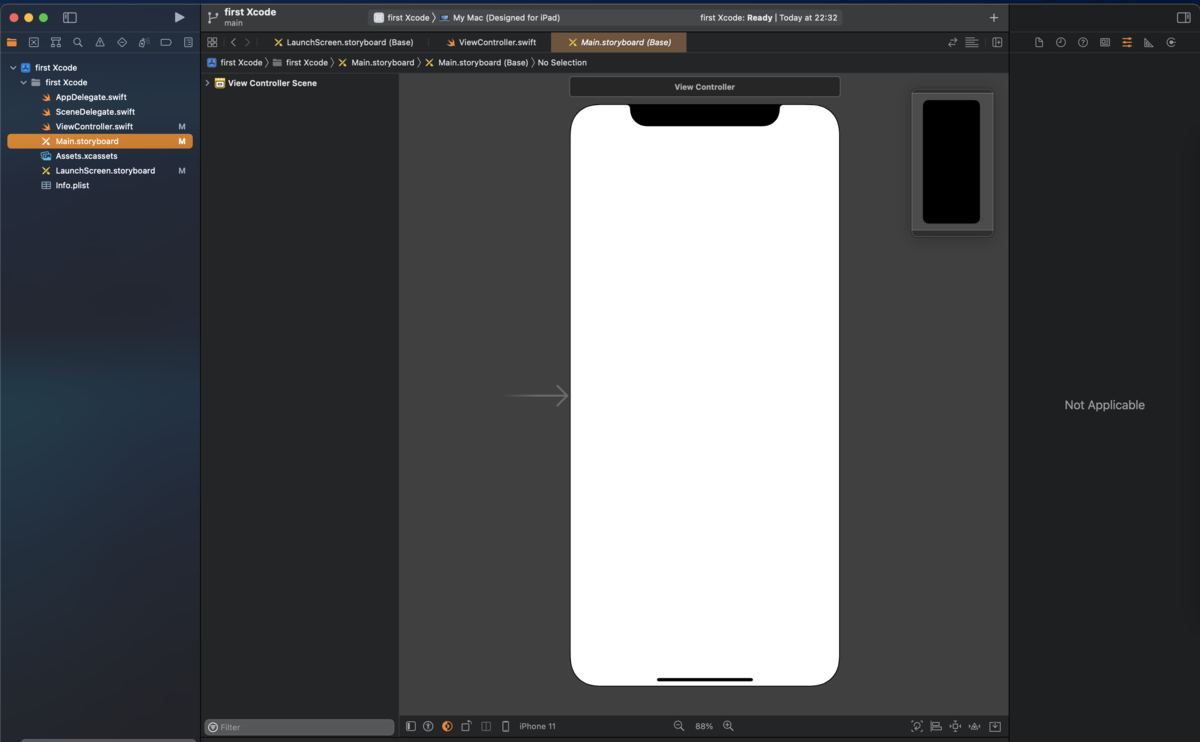The height and width of the screenshot is (742, 1200).
Task: Show the File inspector
Action: pyautogui.click(x=1039, y=42)
